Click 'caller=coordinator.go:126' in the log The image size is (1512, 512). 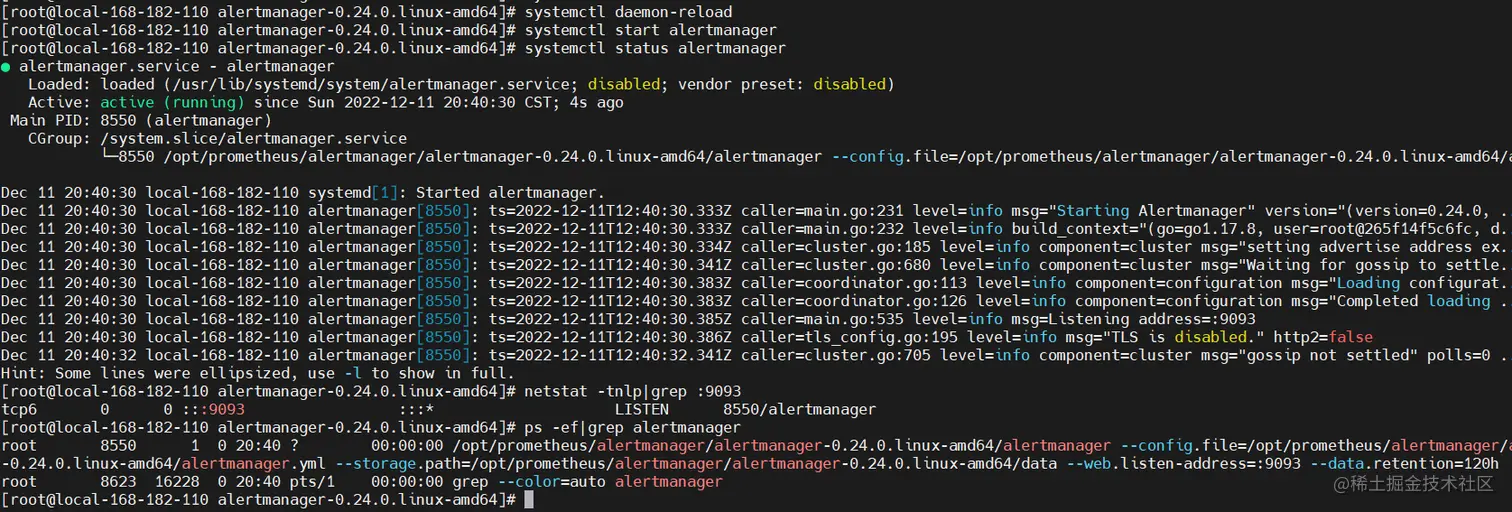point(855,300)
